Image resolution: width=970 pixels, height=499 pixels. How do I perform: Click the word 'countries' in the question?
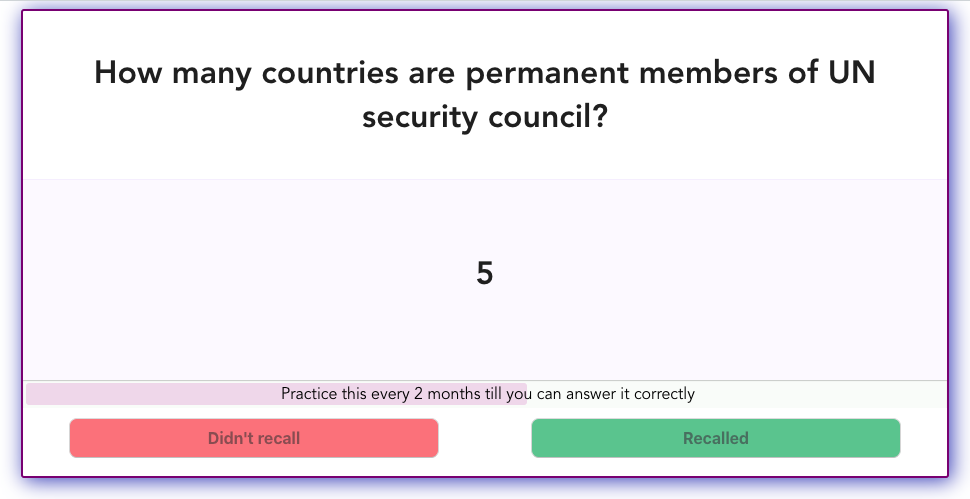(330, 73)
